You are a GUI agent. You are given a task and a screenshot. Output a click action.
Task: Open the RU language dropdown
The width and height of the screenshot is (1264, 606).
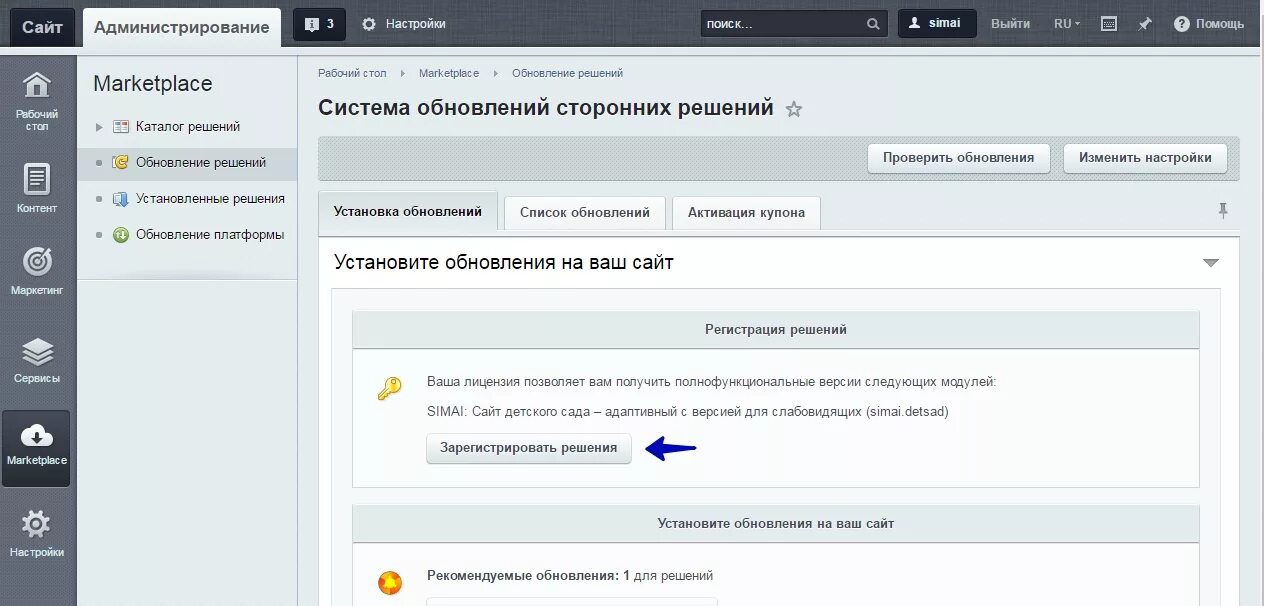coord(1067,24)
